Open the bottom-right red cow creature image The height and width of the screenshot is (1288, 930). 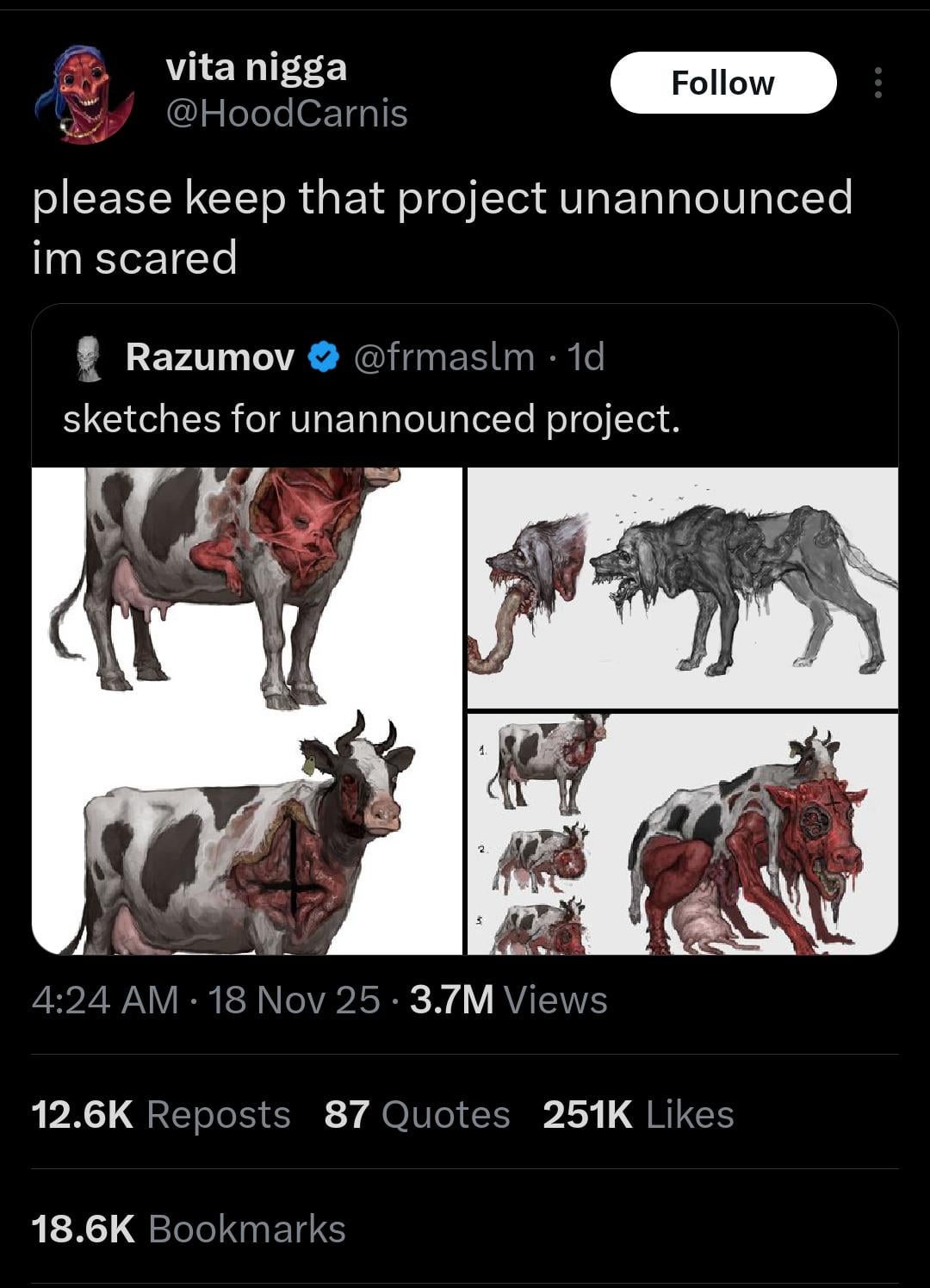click(x=682, y=833)
